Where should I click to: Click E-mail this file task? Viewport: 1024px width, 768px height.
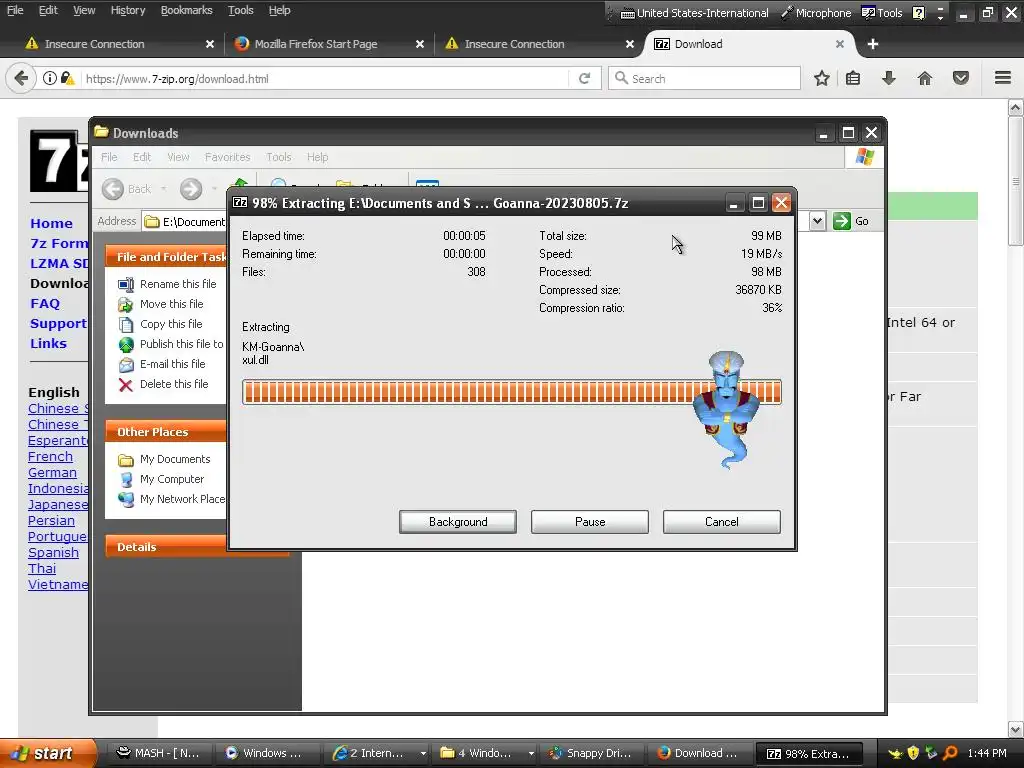coord(172,364)
